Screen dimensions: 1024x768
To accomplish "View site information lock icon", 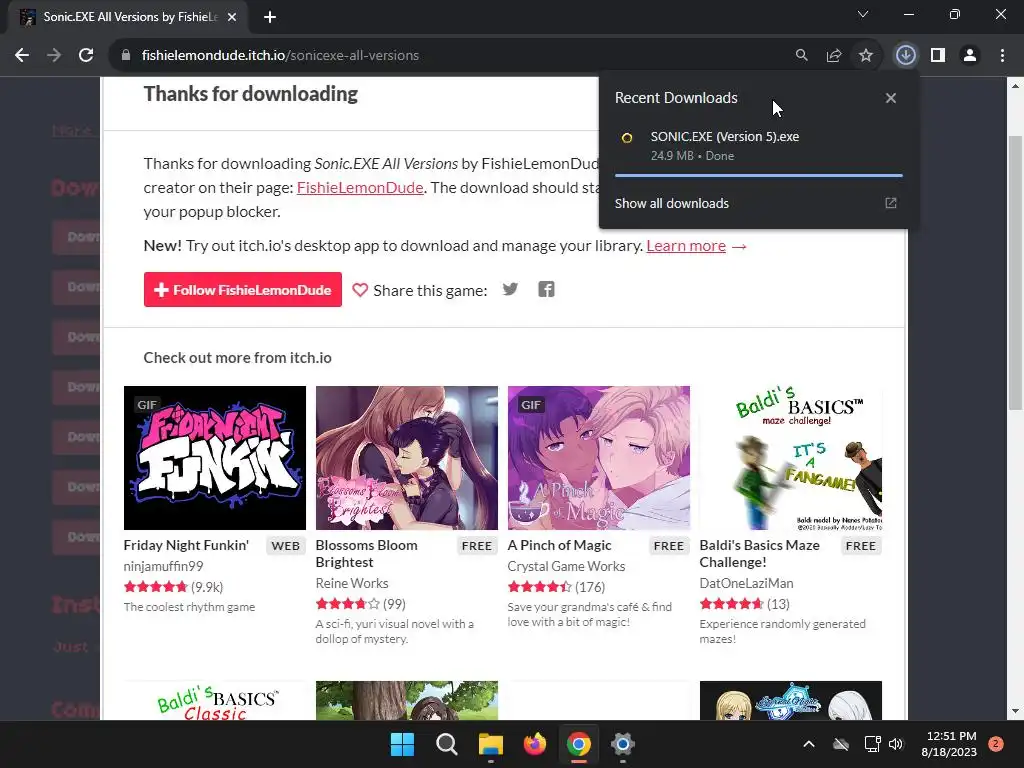I will point(126,56).
